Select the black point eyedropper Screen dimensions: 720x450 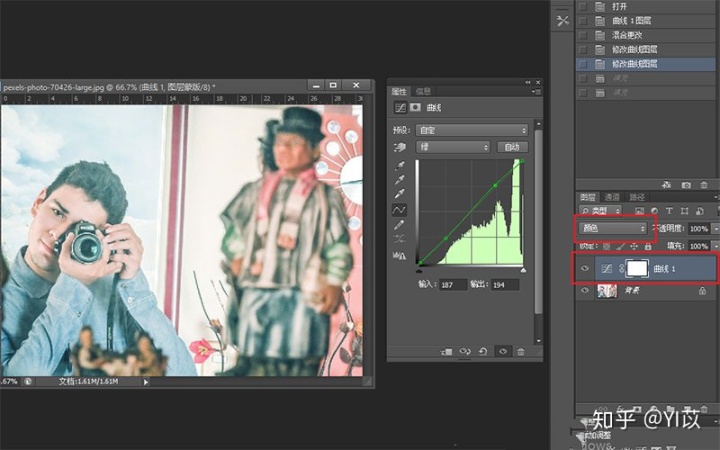399,166
